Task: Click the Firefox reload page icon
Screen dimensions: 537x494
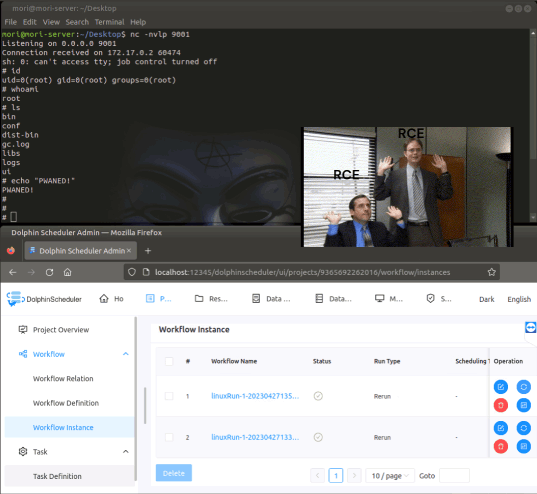Action: (x=49, y=272)
